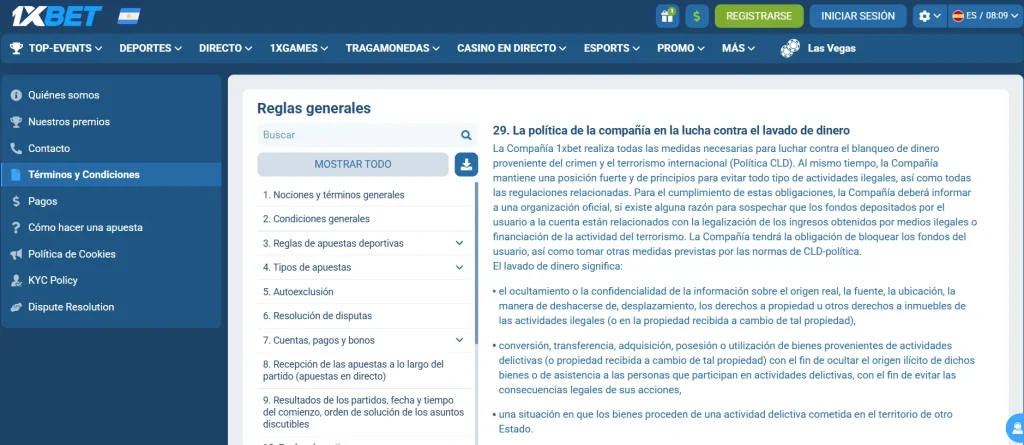Screen dimensions: 1024x445
Task: Click the download rules icon button
Action: click(x=466, y=164)
